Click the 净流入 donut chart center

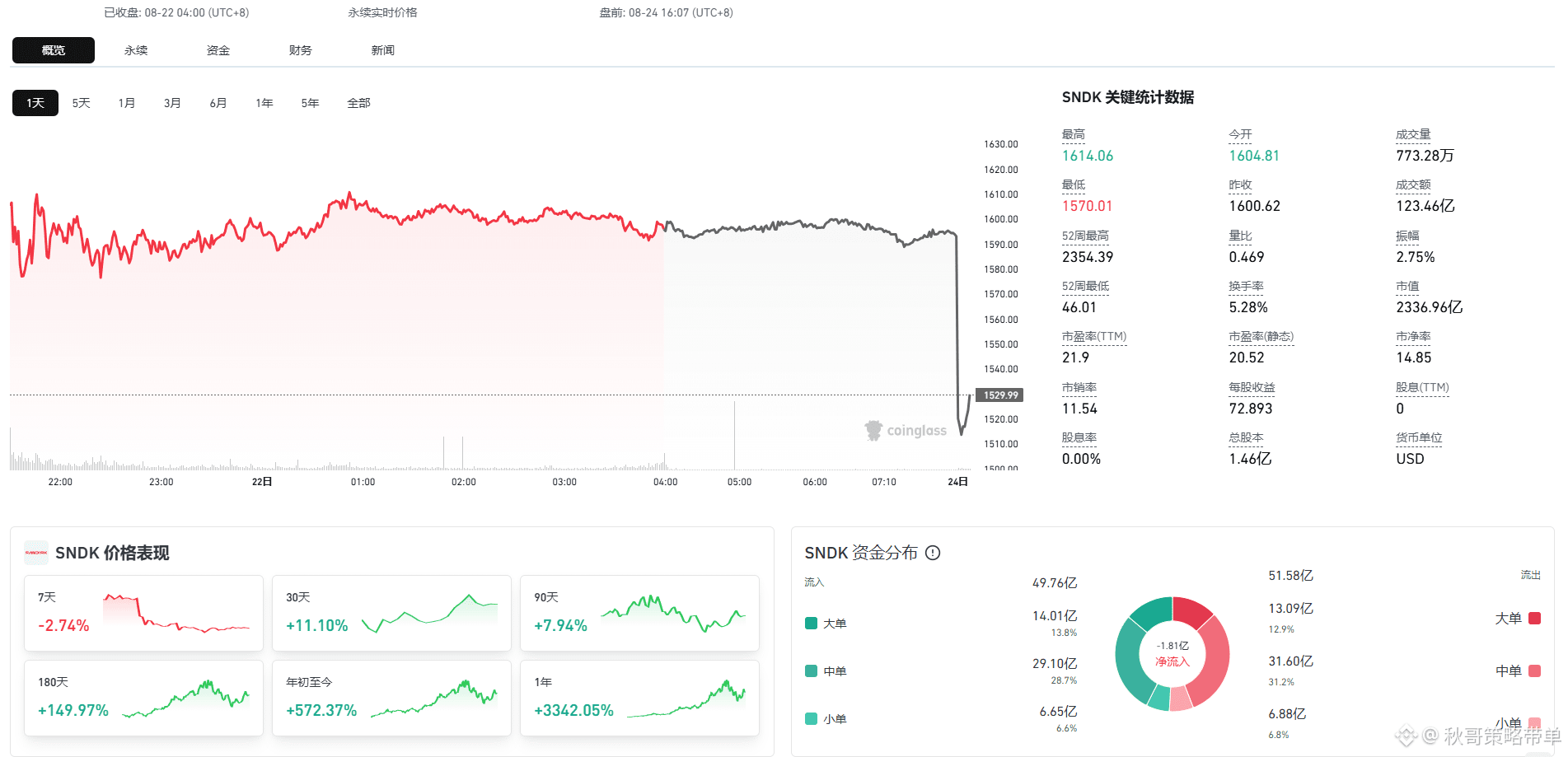(x=1172, y=654)
